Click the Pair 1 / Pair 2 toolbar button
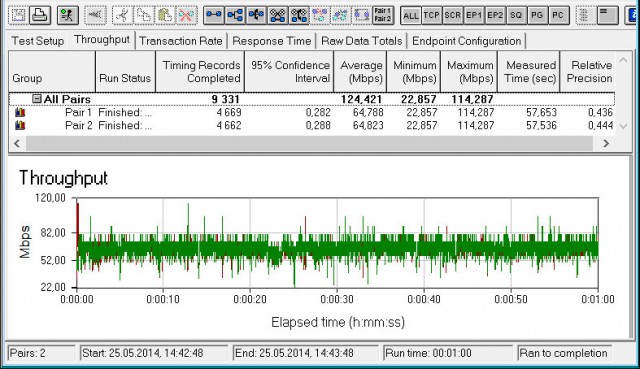Screen dimensions: 640x369 point(383,15)
